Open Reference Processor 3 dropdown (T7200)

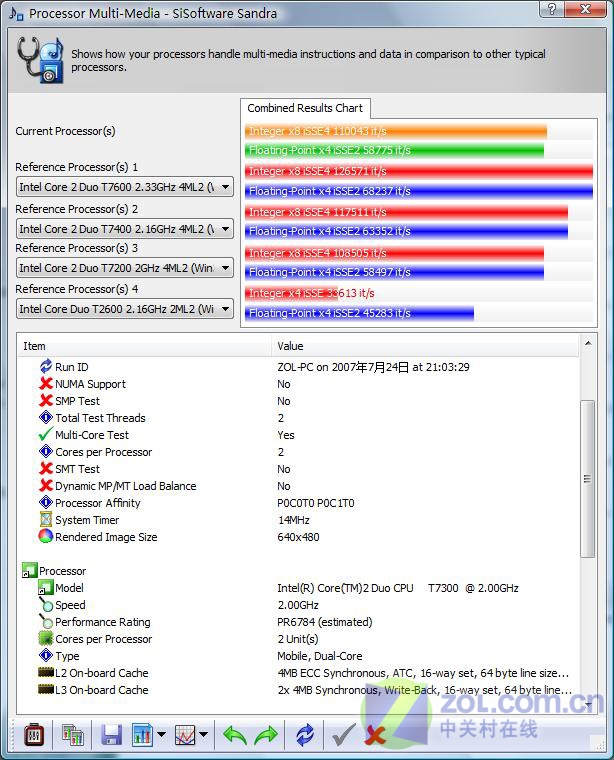click(125, 268)
